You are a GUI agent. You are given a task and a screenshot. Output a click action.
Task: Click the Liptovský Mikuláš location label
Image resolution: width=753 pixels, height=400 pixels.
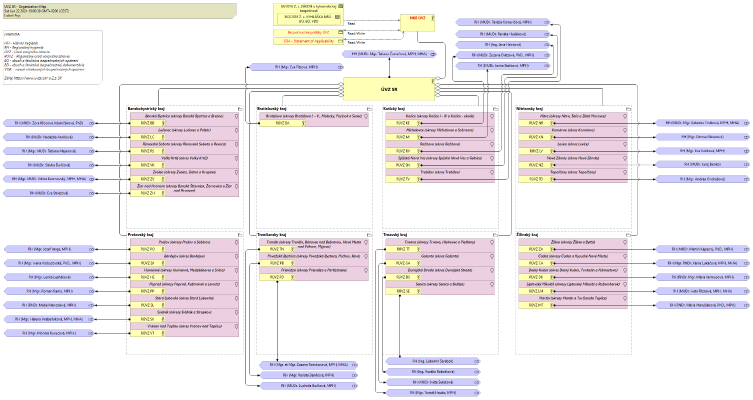point(572,284)
